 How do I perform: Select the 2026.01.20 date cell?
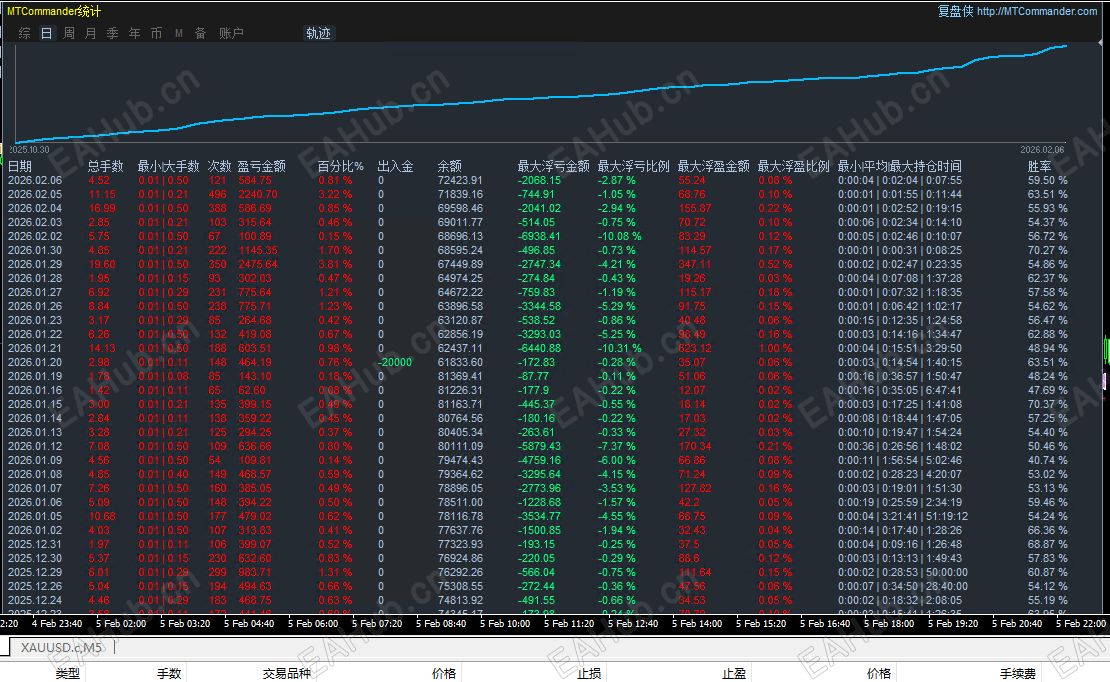[35, 363]
